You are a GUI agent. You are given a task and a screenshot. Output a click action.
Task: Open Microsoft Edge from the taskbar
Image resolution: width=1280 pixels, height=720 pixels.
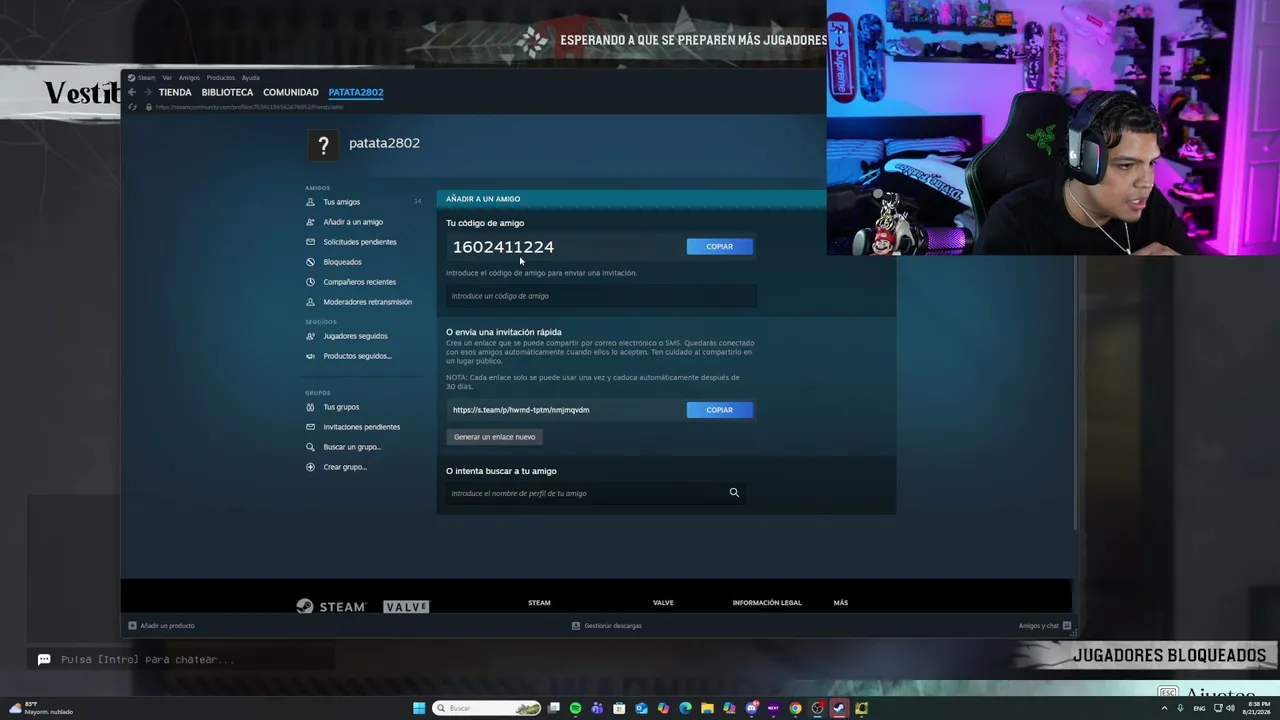[x=685, y=708]
